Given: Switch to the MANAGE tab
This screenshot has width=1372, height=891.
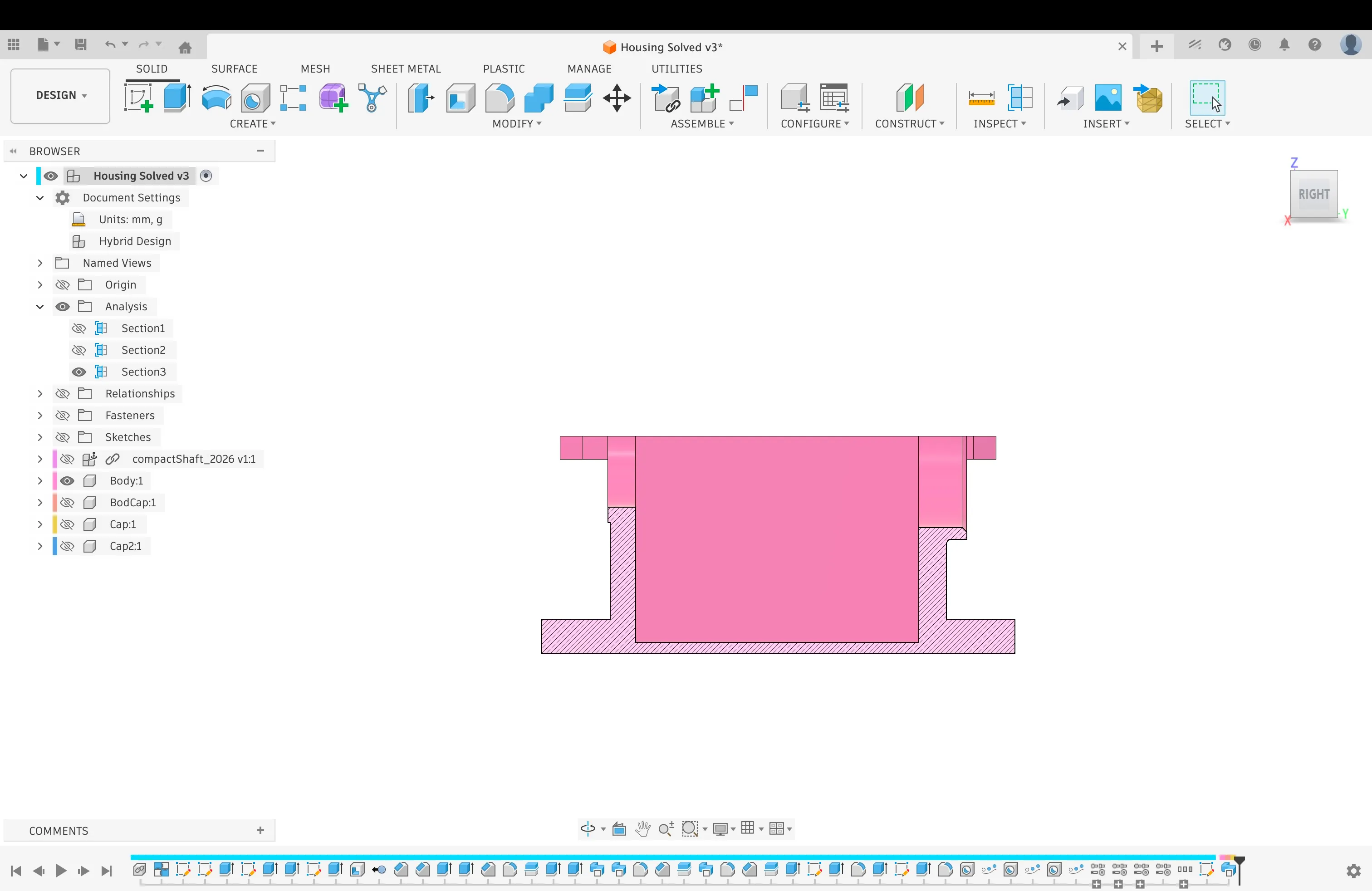Looking at the screenshot, I should pyautogui.click(x=589, y=69).
